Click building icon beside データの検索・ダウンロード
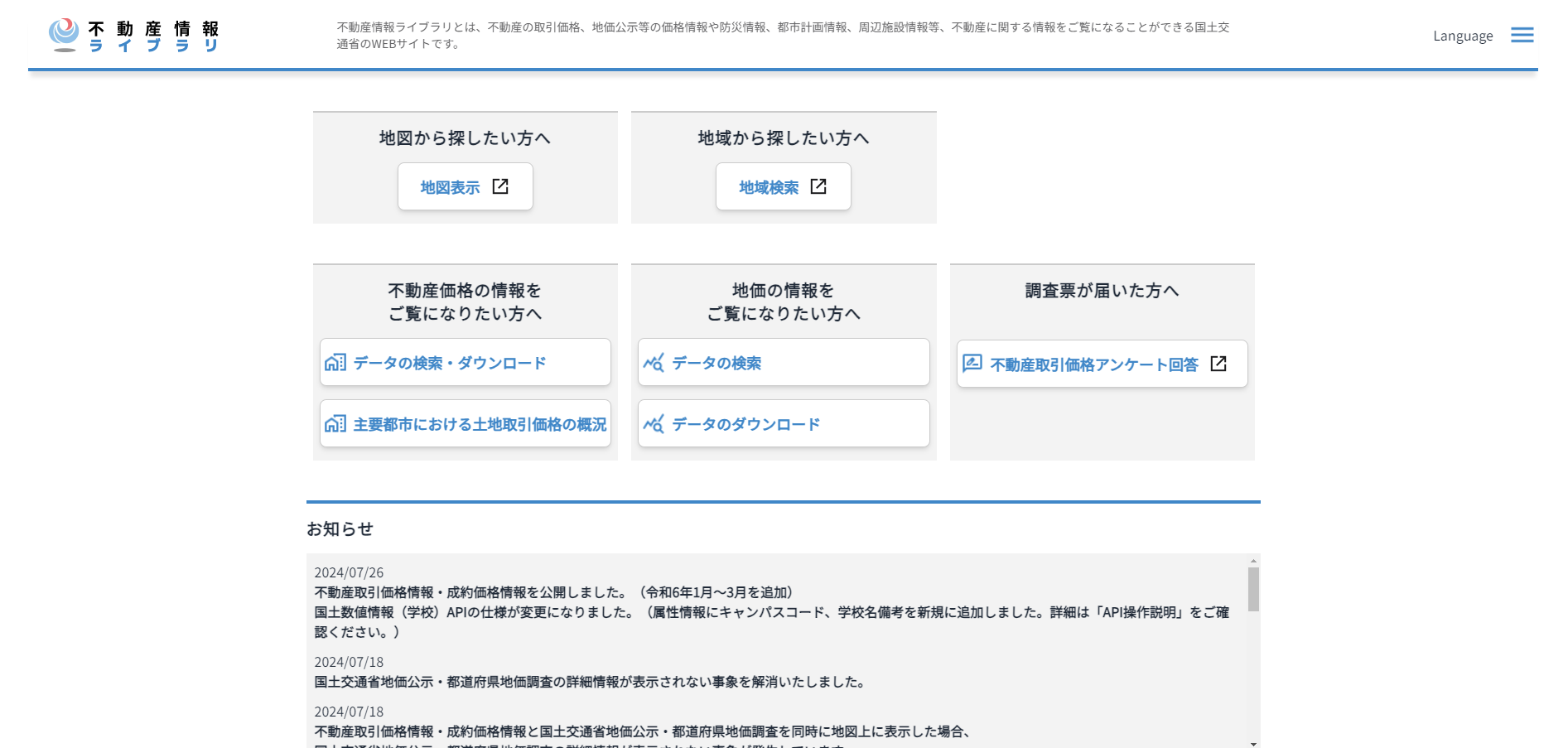The height and width of the screenshot is (748, 1568). click(335, 362)
